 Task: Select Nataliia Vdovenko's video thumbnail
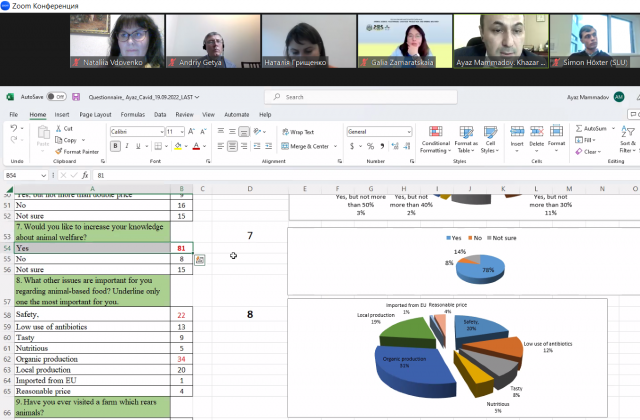click(x=117, y=41)
